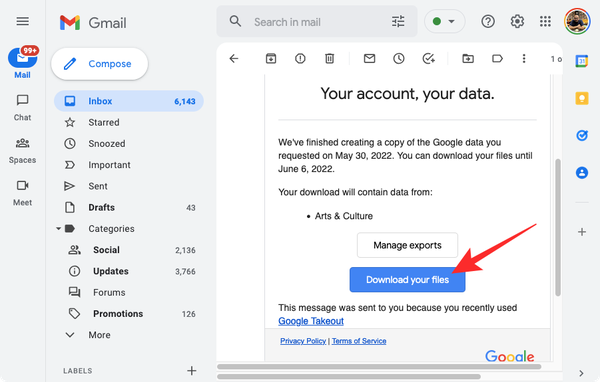This screenshot has height=382, width=600.
Task: Click the Mail icon with 99+ badge
Action: [23, 58]
